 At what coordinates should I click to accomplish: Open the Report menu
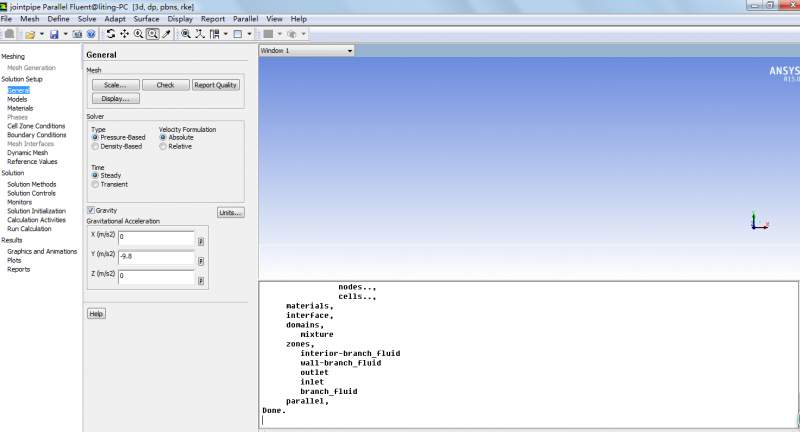click(x=213, y=19)
